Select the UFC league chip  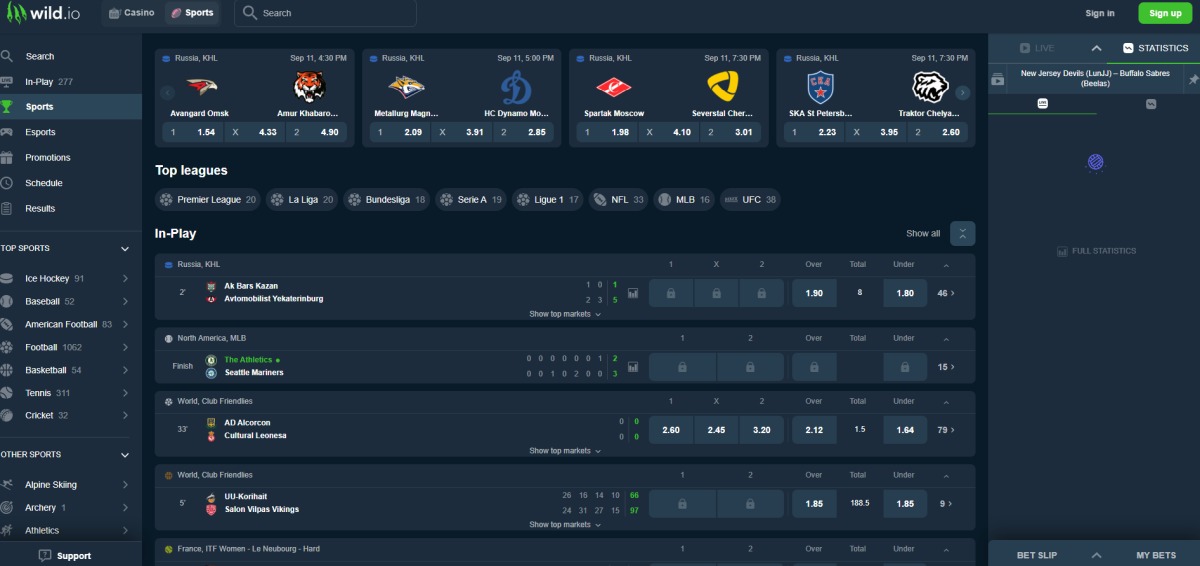(751, 200)
